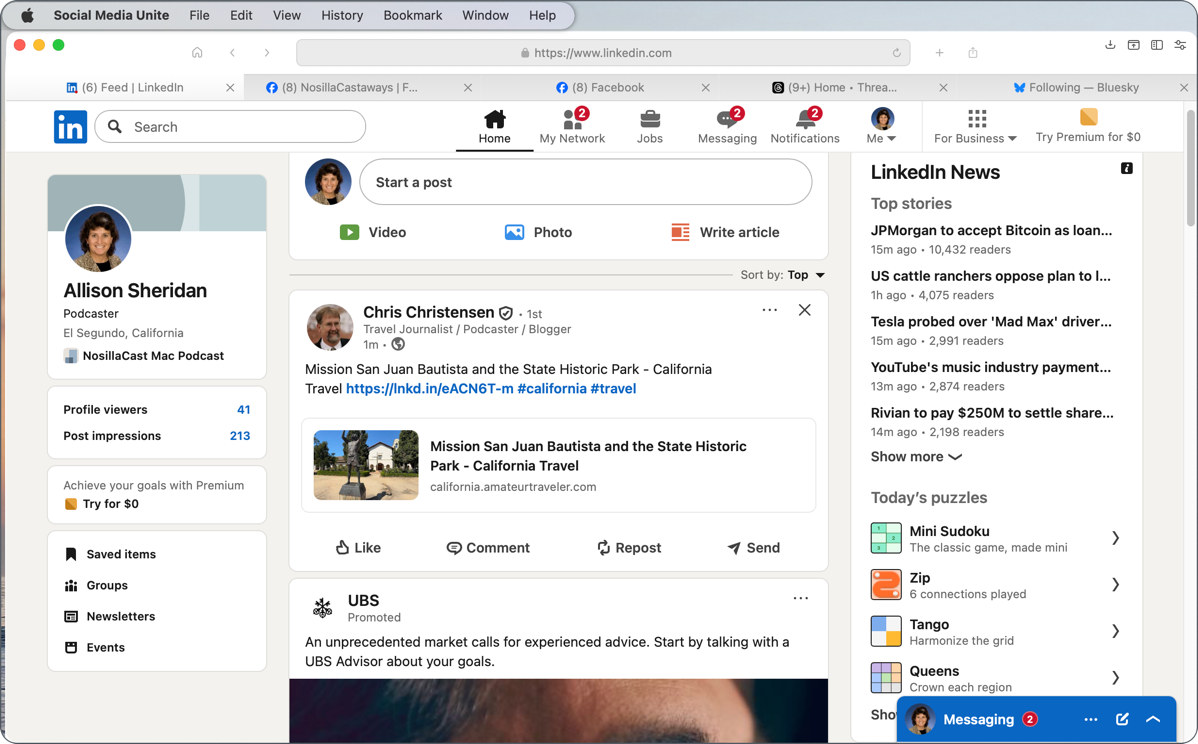Open Saved items in the sidebar
Screen dimensions: 1198x744
(x=121, y=554)
